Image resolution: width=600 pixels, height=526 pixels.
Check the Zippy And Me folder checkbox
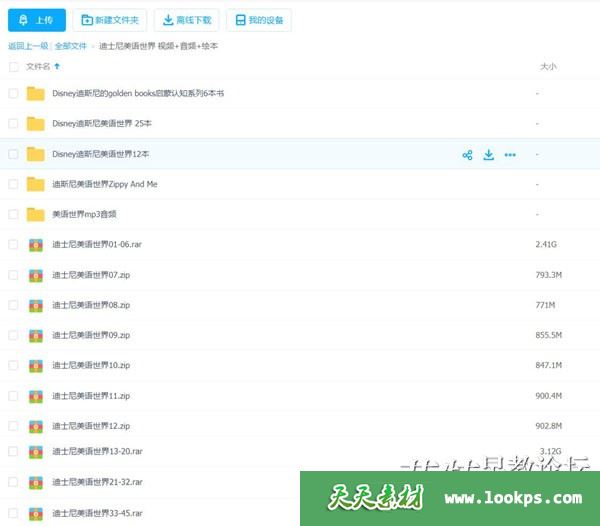(13, 184)
